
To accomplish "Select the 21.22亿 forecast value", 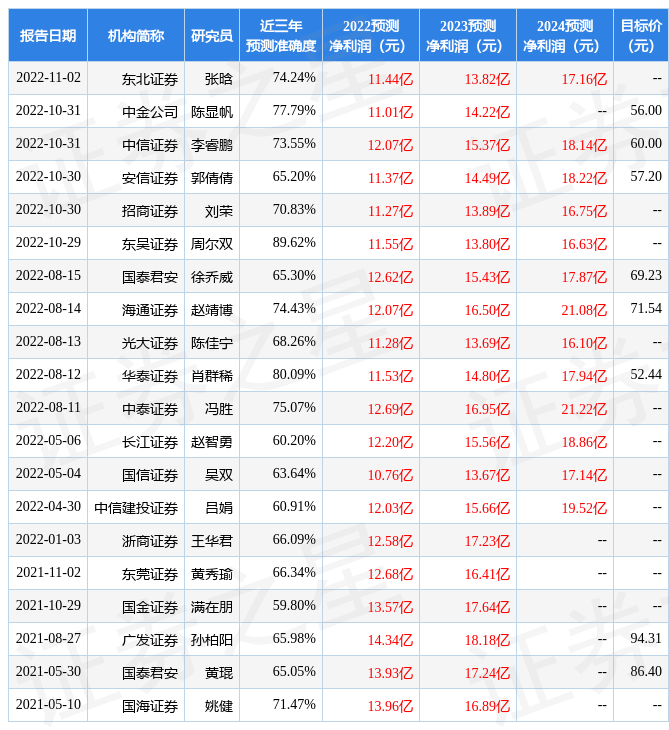I will [584, 408].
